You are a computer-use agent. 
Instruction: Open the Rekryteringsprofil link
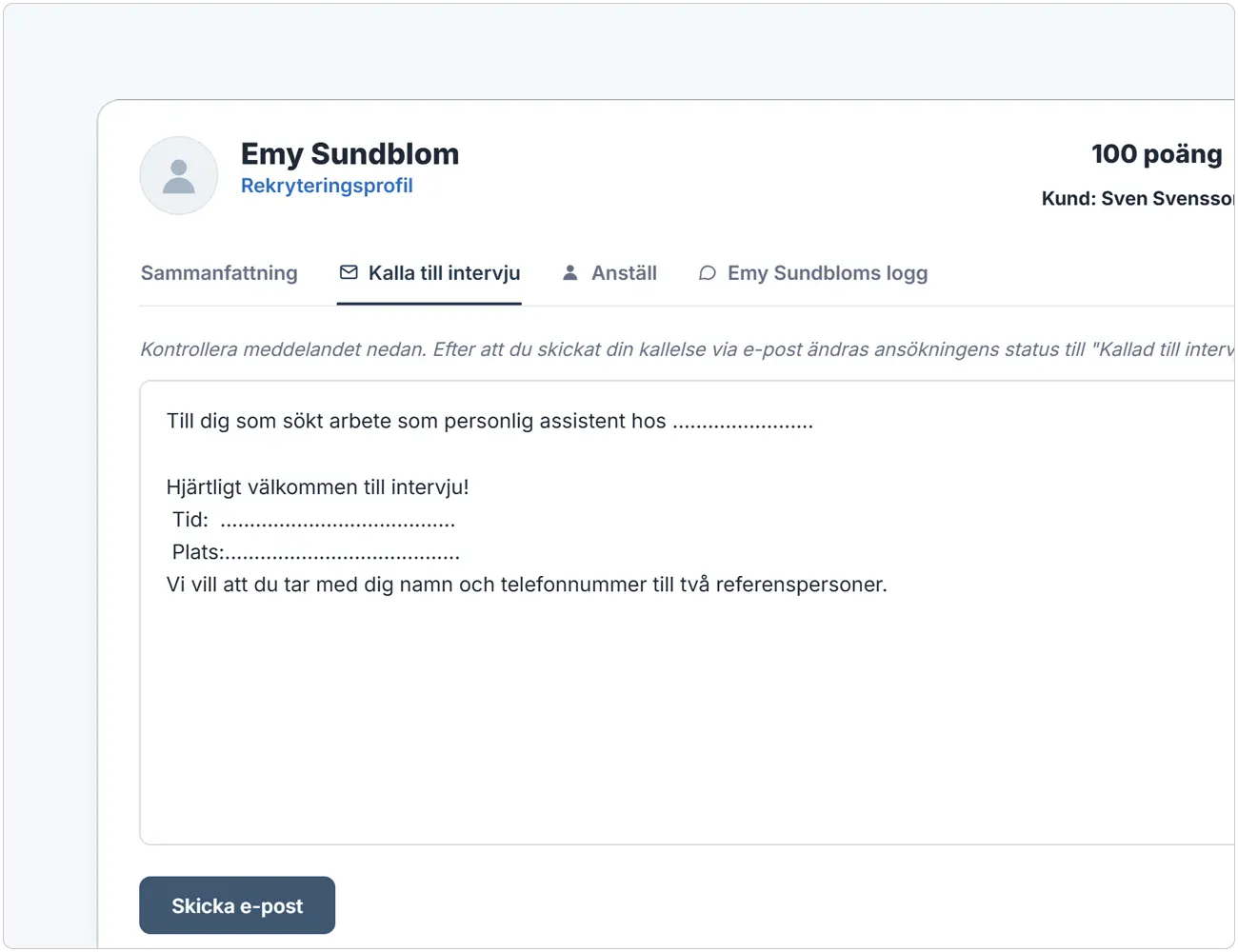click(327, 186)
